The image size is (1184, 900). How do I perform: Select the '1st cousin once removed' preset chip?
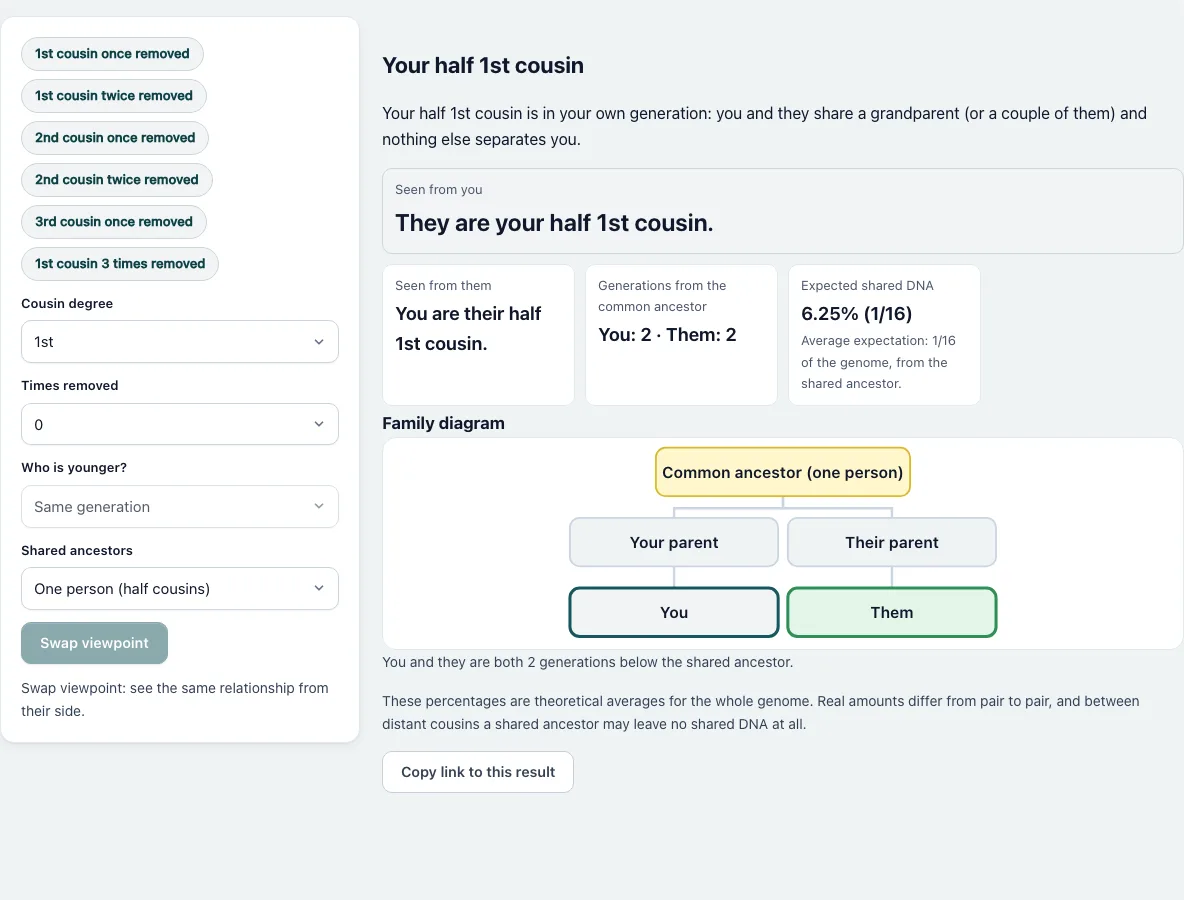113,54
